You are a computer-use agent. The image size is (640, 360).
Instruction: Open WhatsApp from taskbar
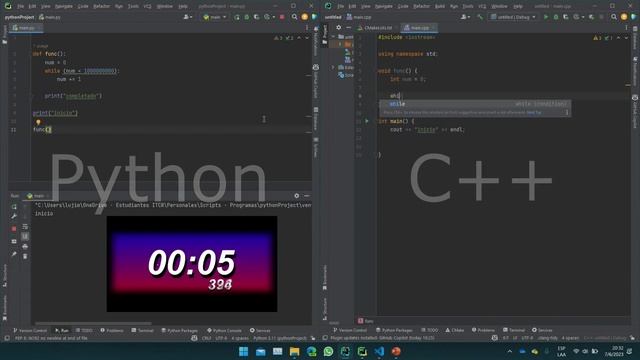pos(328,351)
